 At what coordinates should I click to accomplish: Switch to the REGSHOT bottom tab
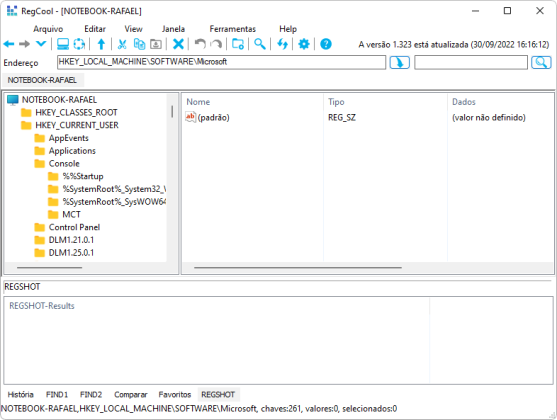218,395
